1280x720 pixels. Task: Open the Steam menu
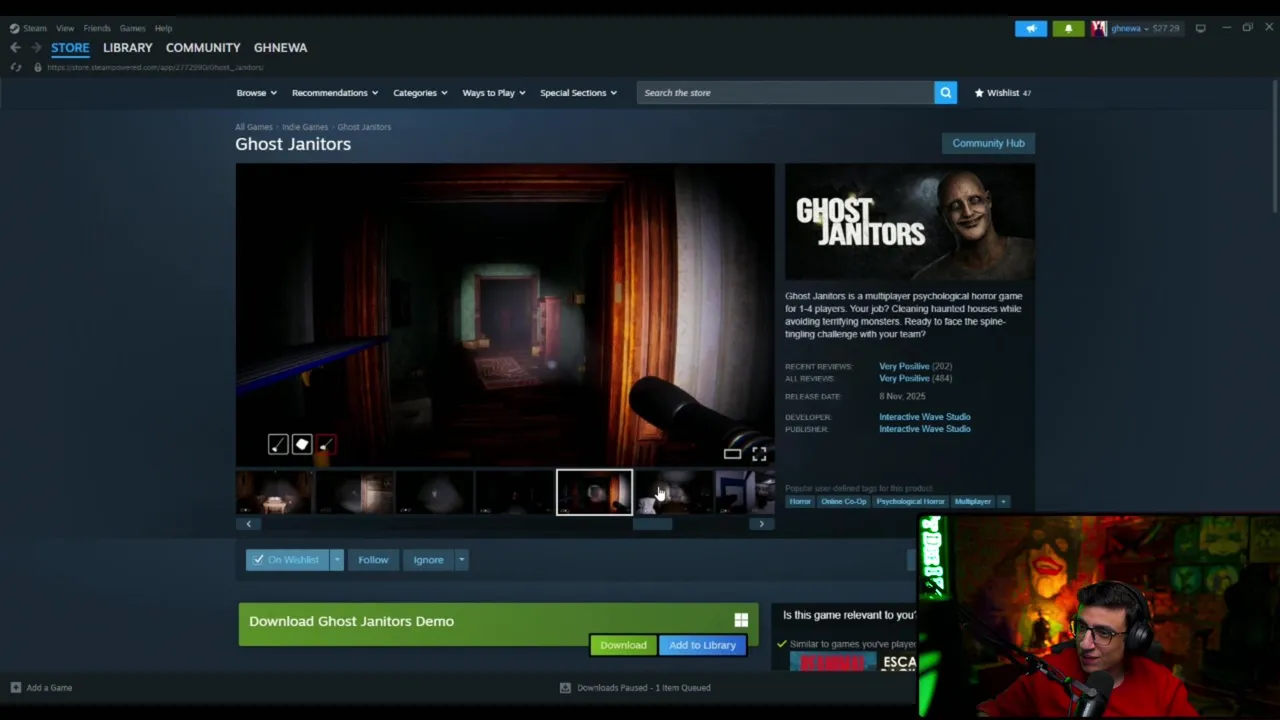(35, 28)
